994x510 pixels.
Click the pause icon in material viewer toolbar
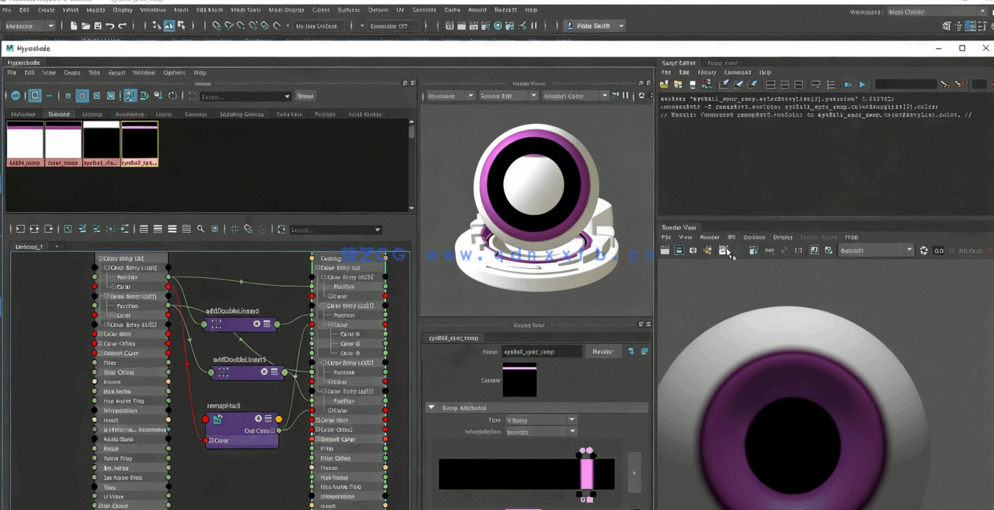click(627, 96)
